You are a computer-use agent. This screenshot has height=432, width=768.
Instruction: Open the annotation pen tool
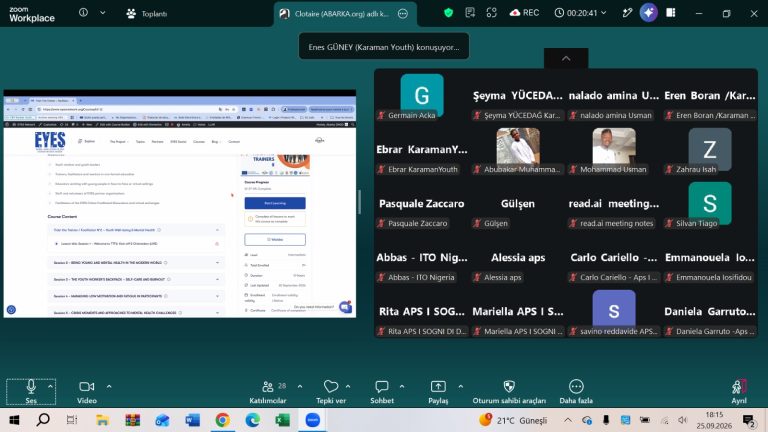pyautogui.click(x=627, y=13)
